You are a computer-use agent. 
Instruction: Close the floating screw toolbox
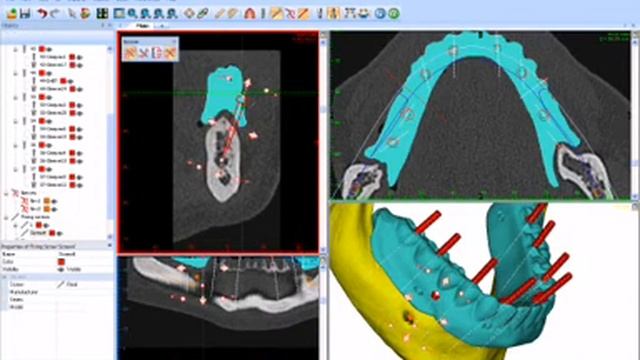(174, 42)
